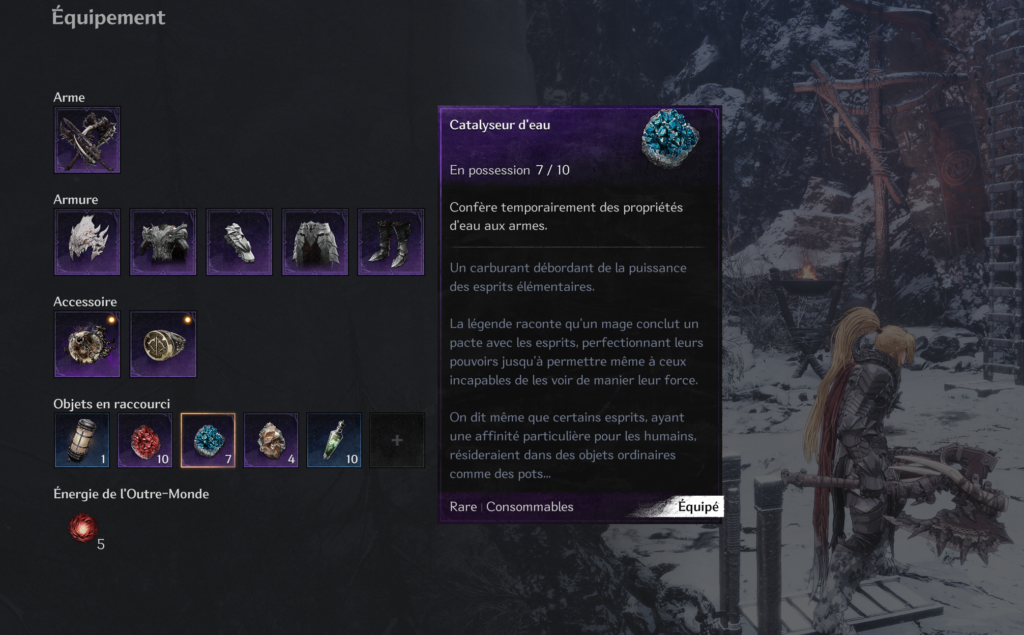This screenshot has width=1024, height=635.
Task: Click the Équipé label in tooltip
Action: click(x=697, y=506)
